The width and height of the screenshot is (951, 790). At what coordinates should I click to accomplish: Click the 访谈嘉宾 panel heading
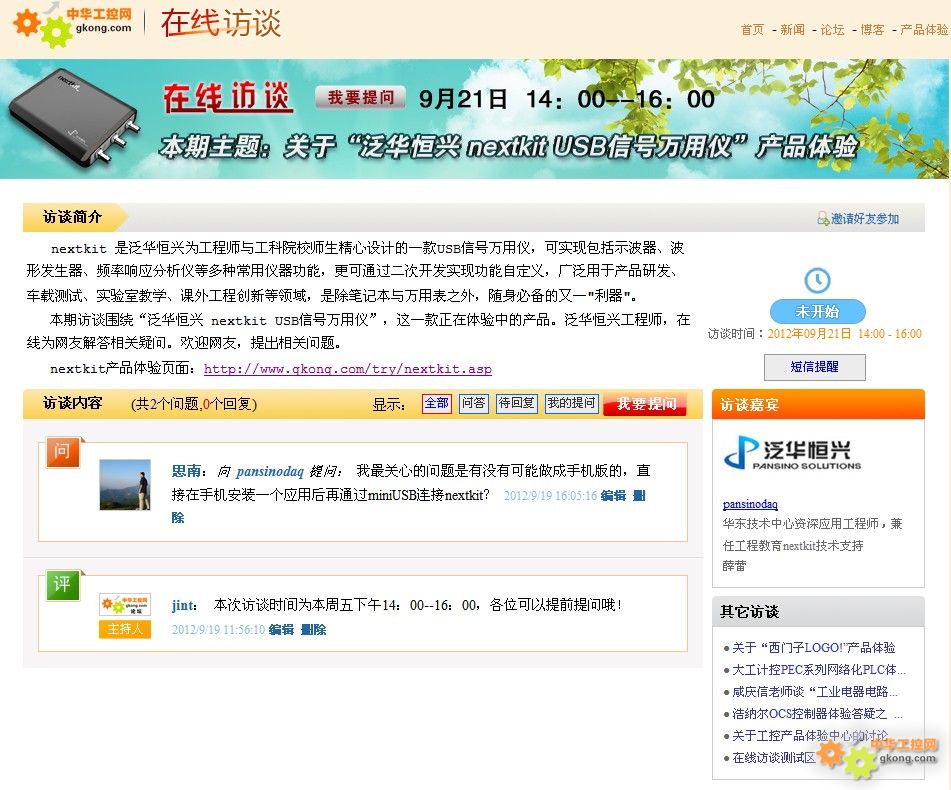(x=749, y=404)
